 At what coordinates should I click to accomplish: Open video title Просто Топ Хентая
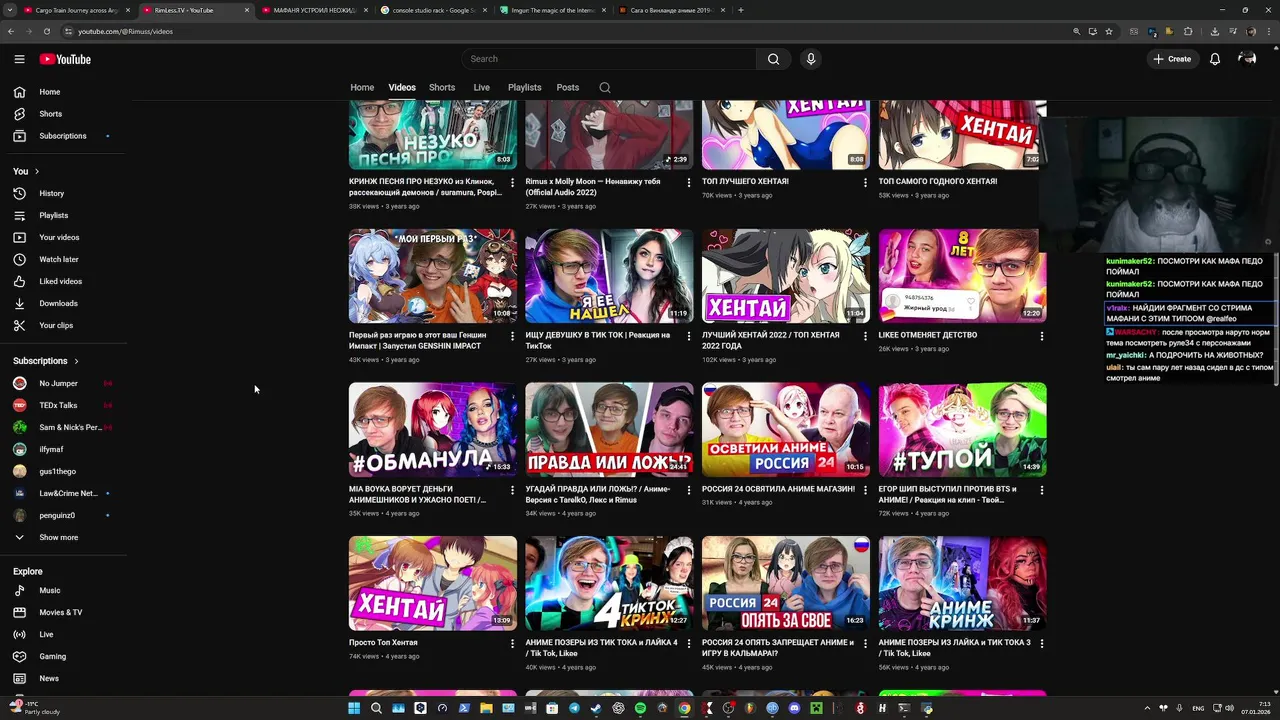(383, 643)
